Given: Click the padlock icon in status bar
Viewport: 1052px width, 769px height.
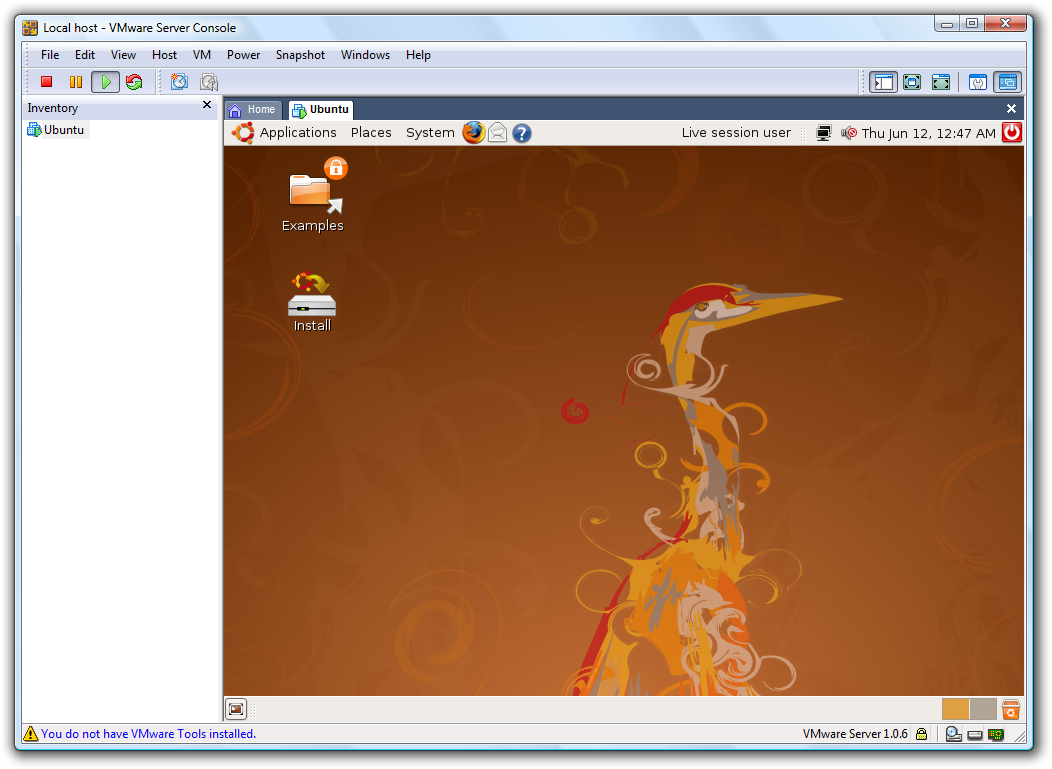Looking at the screenshot, I should 922,734.
